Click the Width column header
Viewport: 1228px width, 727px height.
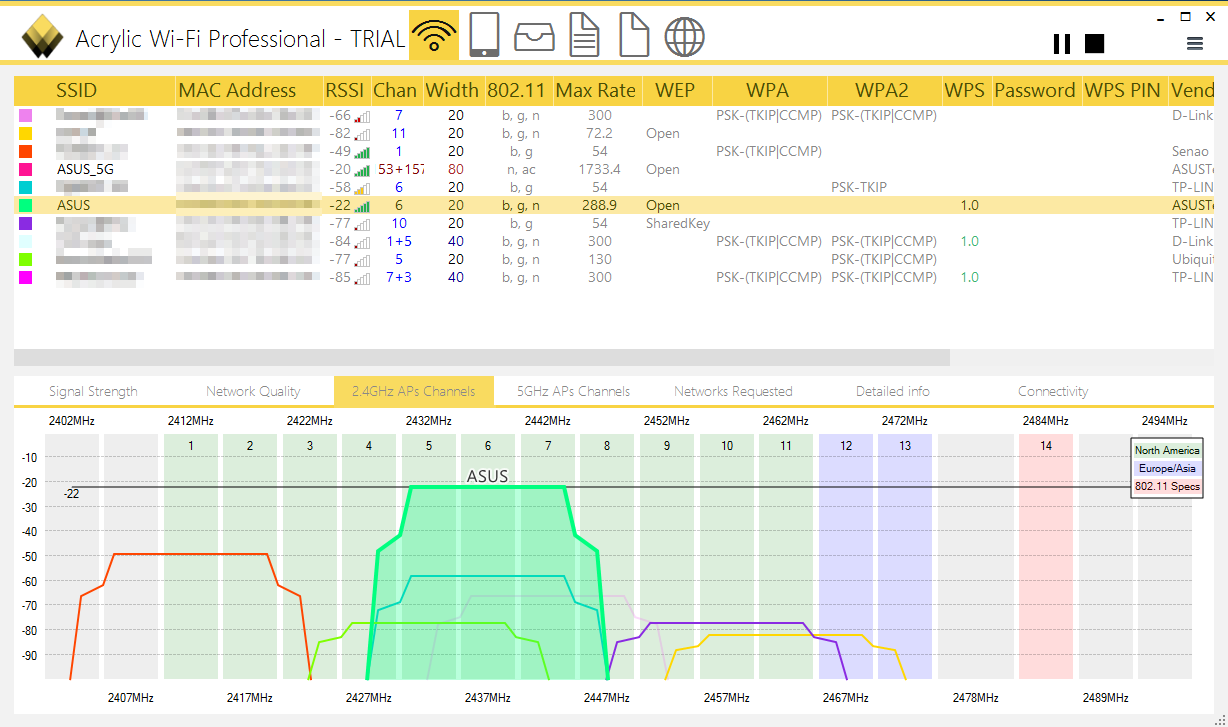tap(452, 90)
